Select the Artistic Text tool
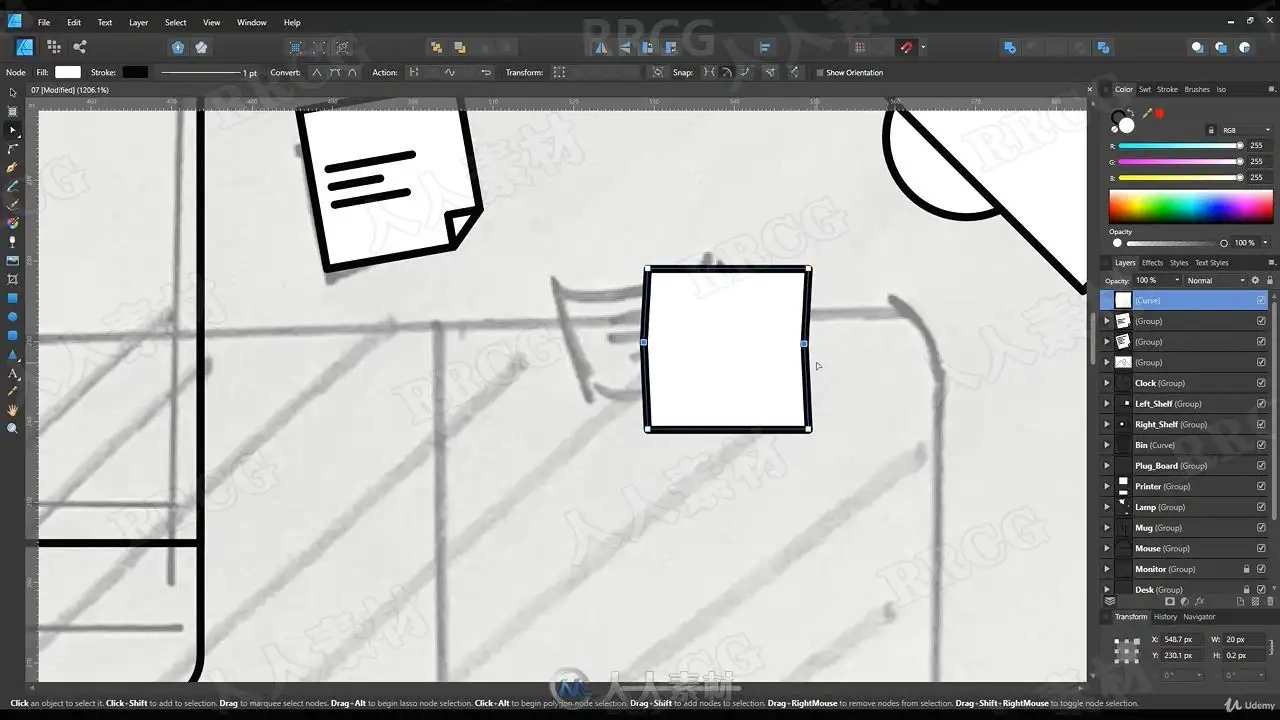Image resolution: width=1280 pixels, height=720 pixels. [12, 373]
